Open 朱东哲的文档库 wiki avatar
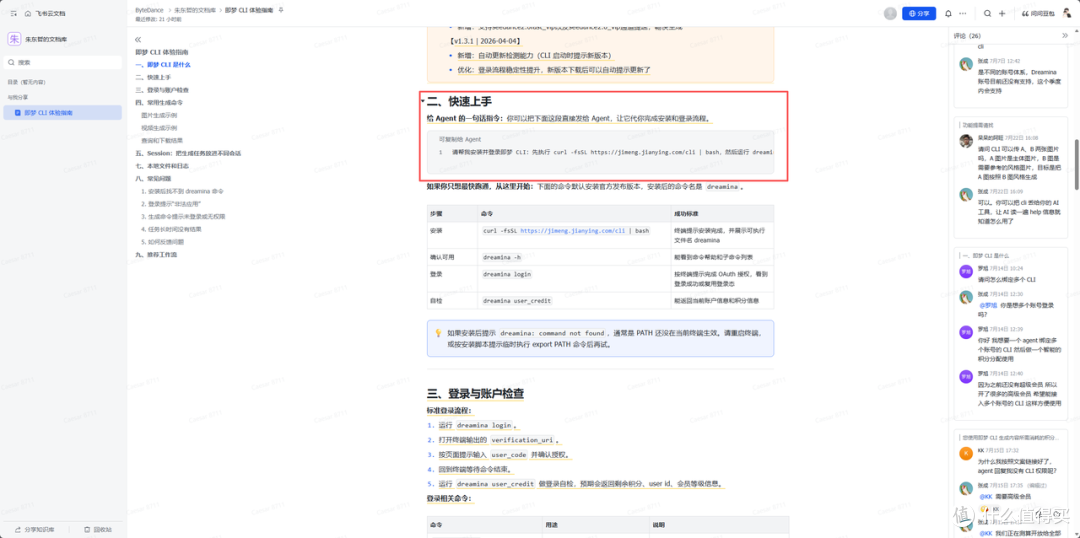Viewport: 1080px width, 538px height. (x=14, y=39)
